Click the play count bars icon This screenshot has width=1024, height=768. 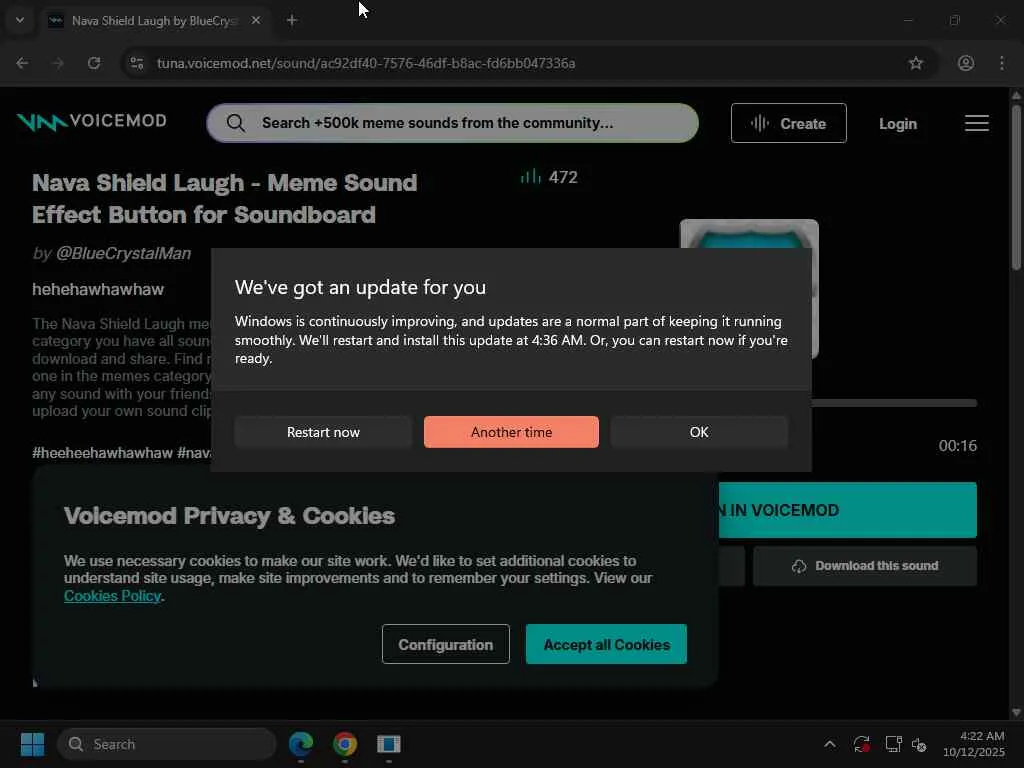(530, 176)
